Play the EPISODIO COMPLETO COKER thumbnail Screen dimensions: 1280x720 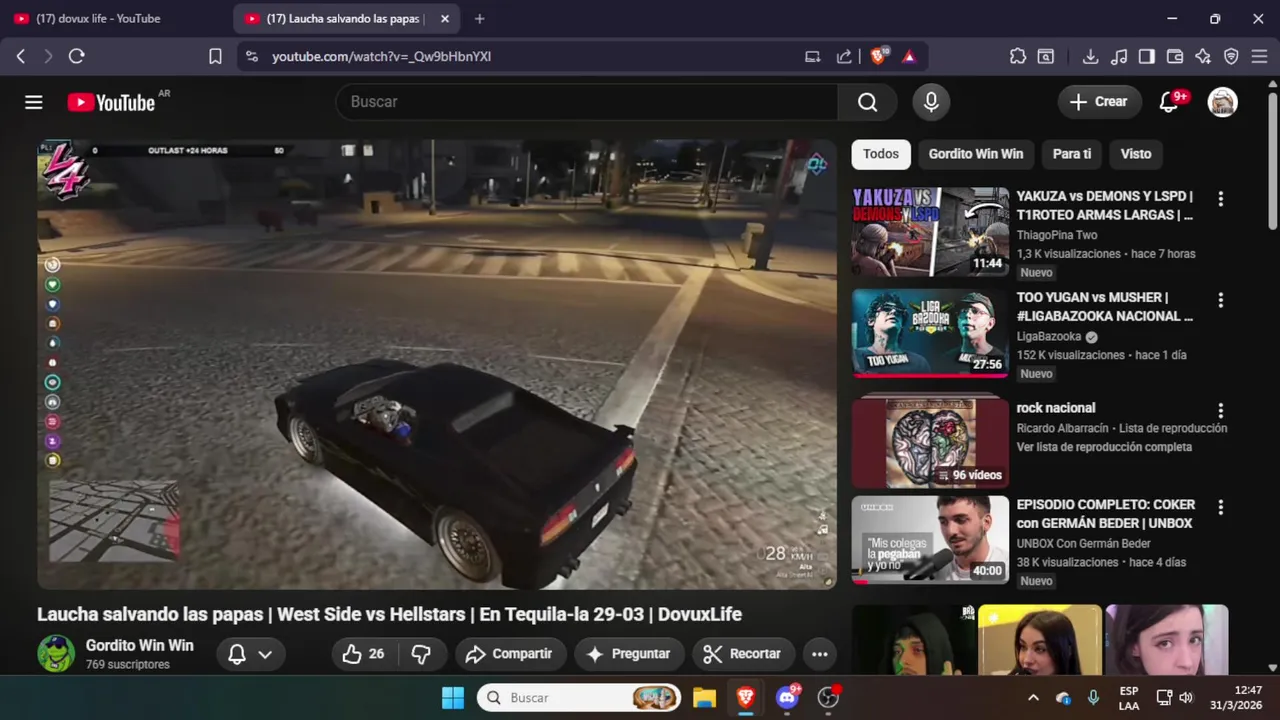tap(930, 540)
